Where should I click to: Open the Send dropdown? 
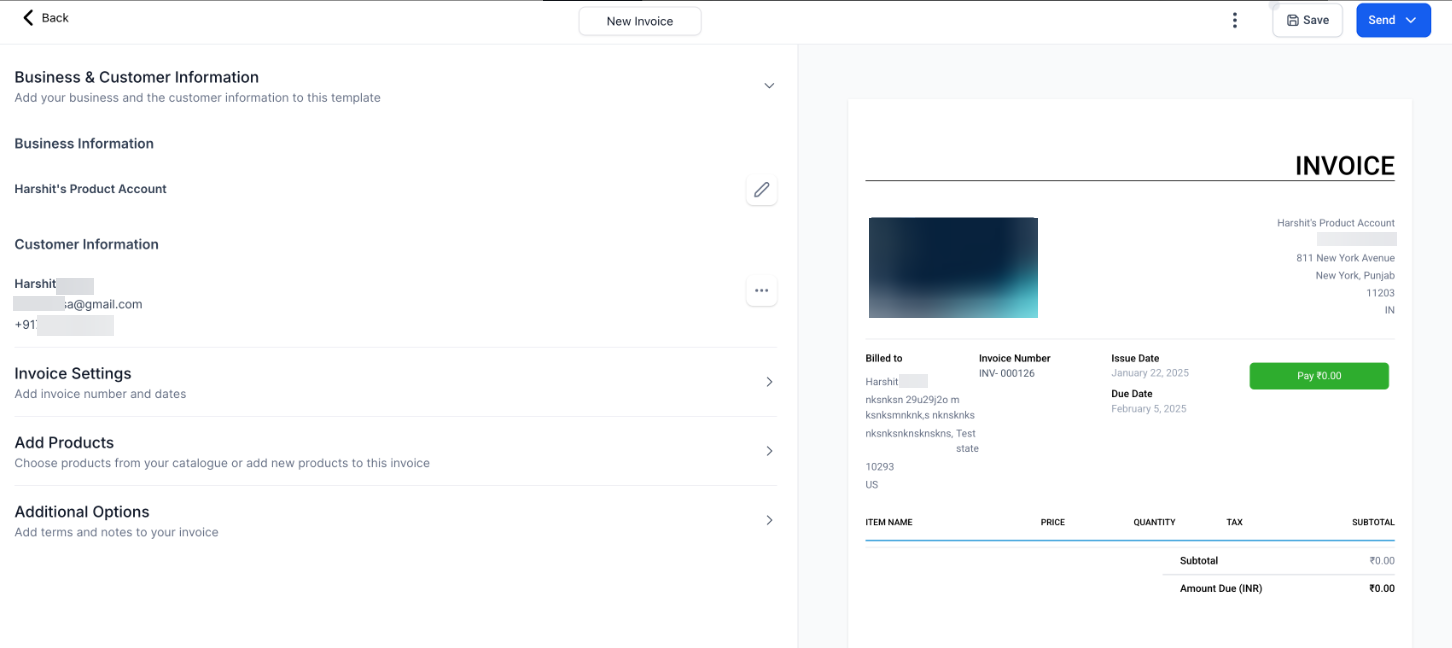[x=1393, y=20]
